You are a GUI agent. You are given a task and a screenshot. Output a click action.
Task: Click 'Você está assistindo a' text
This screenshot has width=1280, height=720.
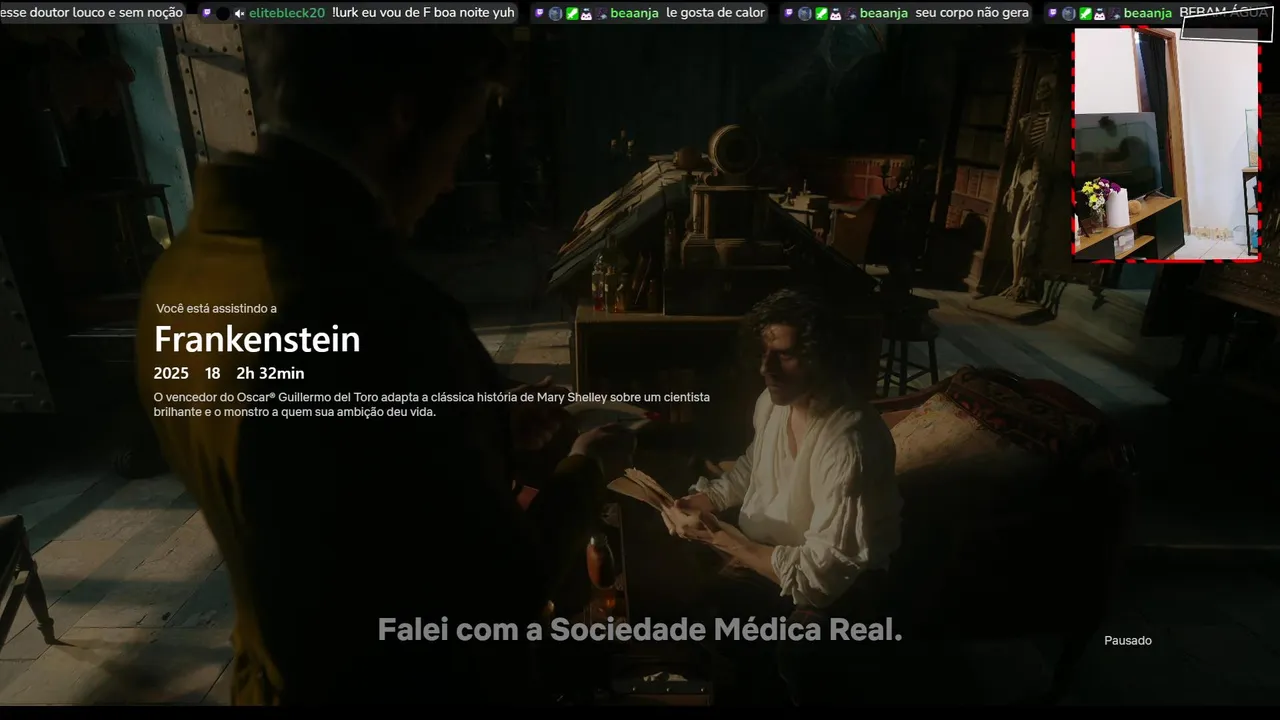pyautogui.click(x=216, y=308)
